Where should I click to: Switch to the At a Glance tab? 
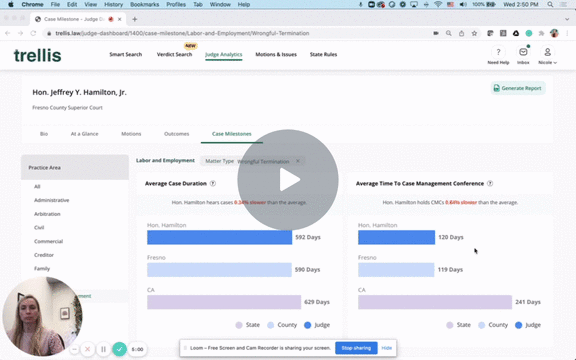click(84, 134)
